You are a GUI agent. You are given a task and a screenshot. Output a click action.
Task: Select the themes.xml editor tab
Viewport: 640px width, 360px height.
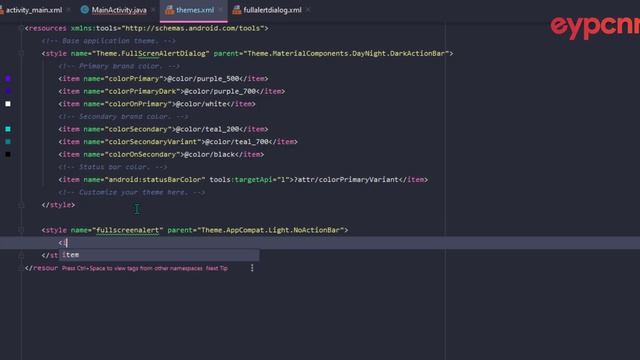click(195, 10)
